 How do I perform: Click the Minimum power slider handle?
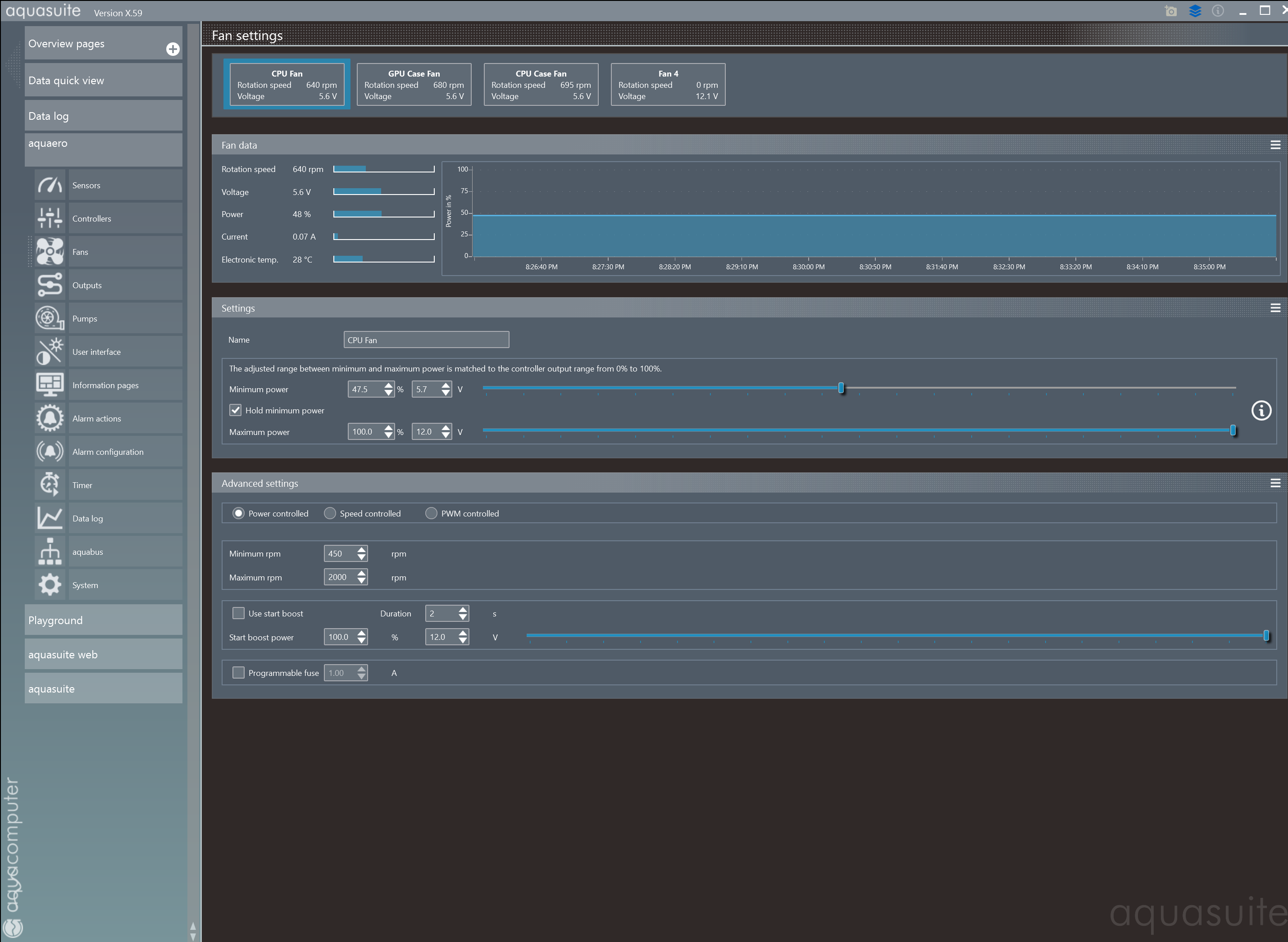click(841, 388)
